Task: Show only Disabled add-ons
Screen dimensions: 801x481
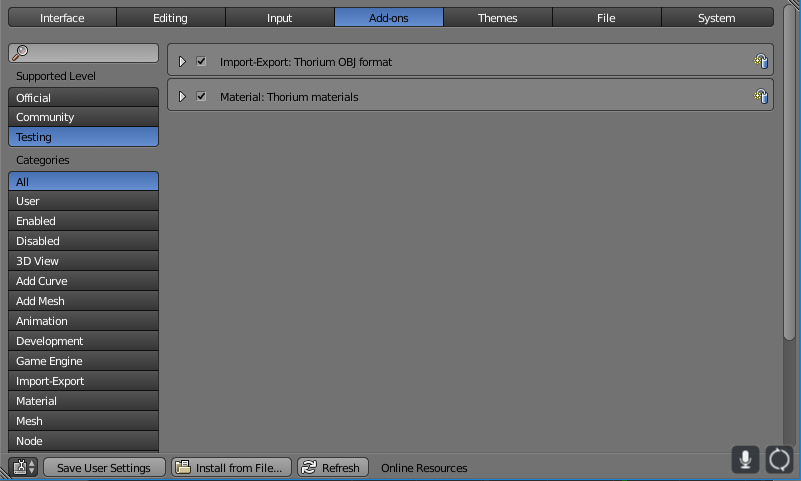Action: pos(83,241)
